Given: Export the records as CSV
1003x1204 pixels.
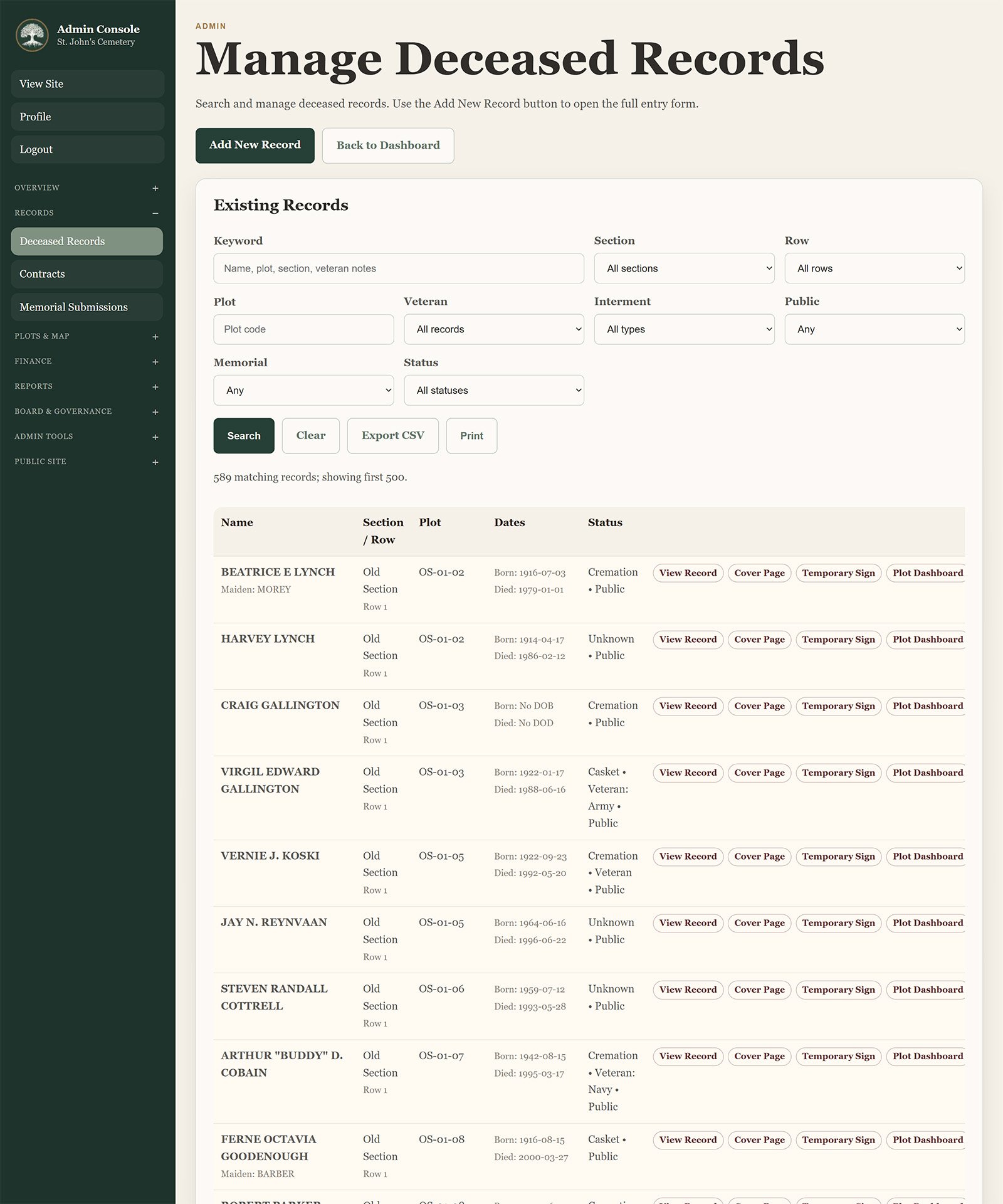Looking at the screenshot, I should (393, 436).
